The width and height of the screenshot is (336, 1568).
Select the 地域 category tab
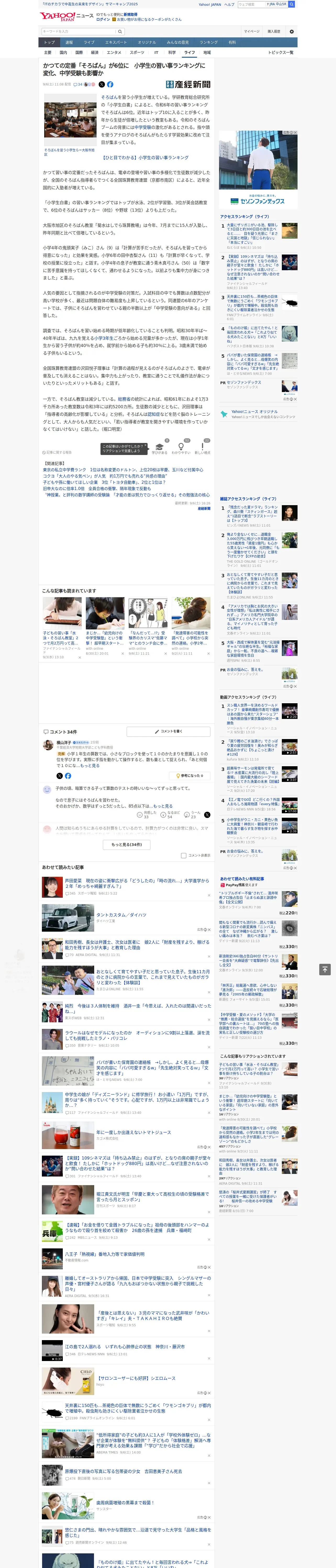click(207, 52)
